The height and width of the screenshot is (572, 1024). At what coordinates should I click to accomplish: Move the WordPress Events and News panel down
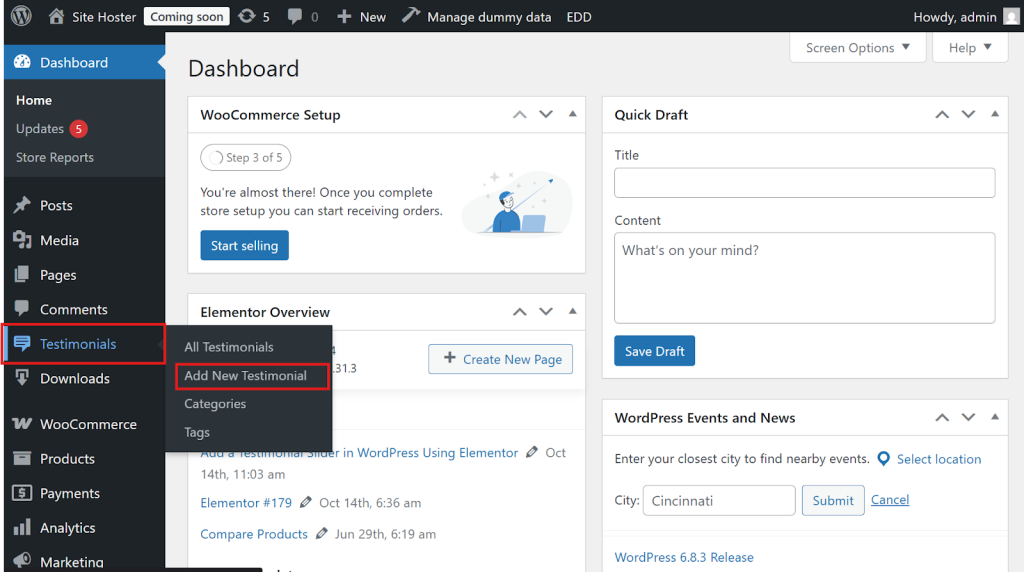pos(968,418)
